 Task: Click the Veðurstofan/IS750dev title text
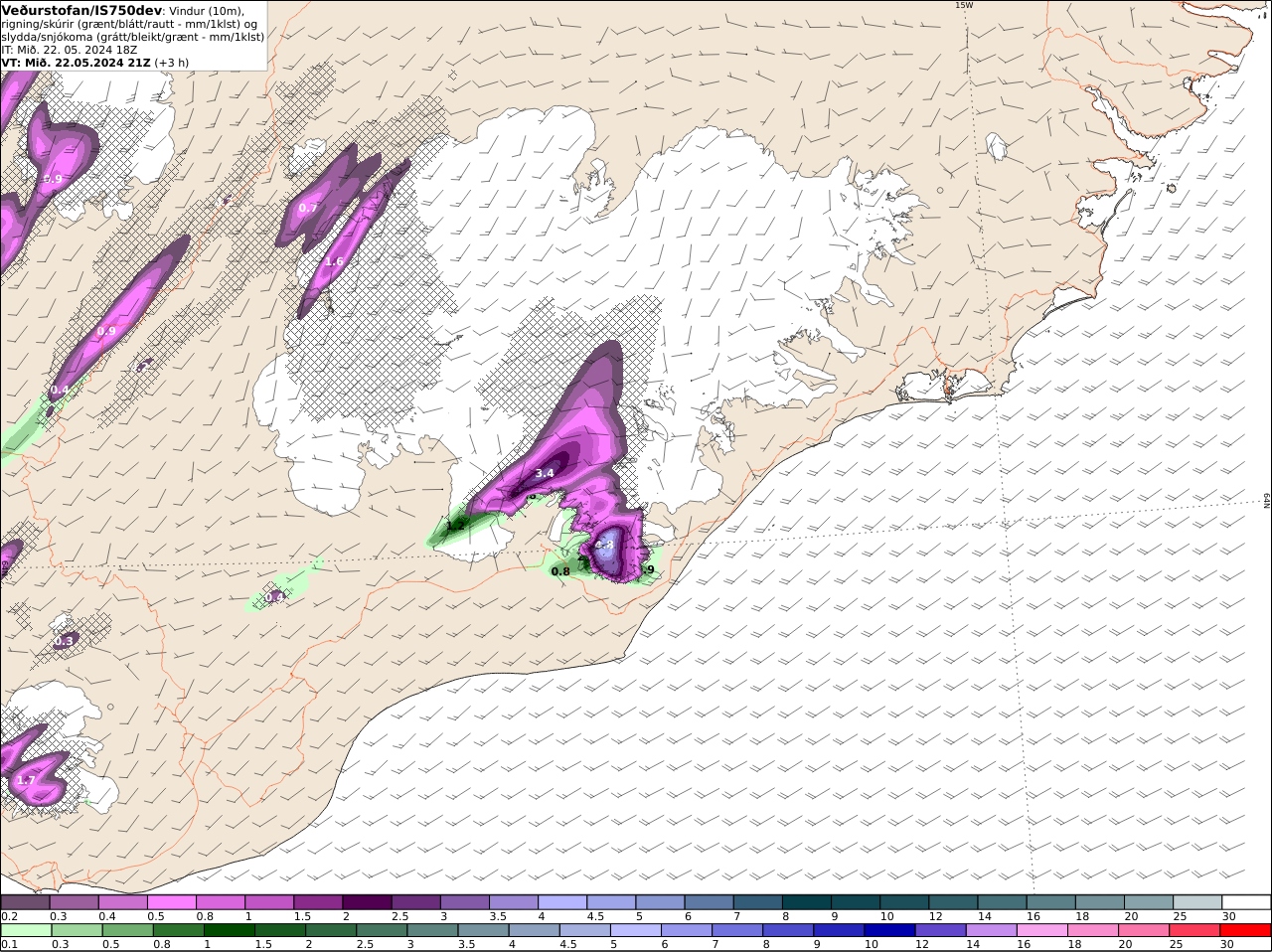pyautogui.click(x=81, y=10)
